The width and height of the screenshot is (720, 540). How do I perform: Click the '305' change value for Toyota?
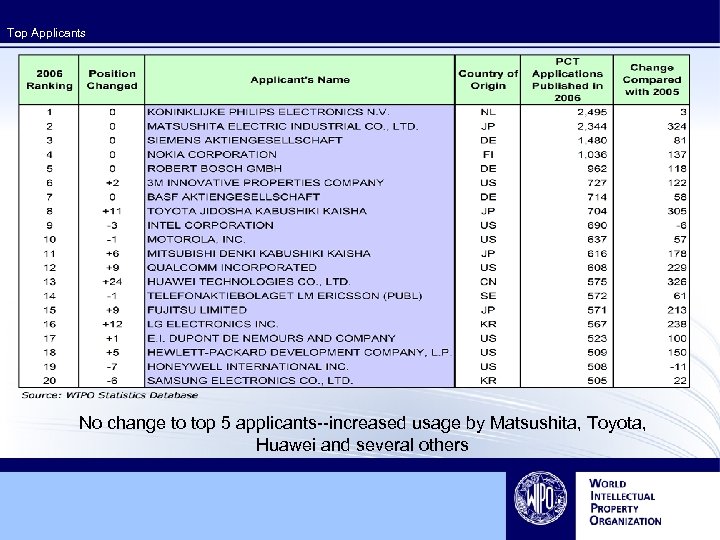coord(677,211)
